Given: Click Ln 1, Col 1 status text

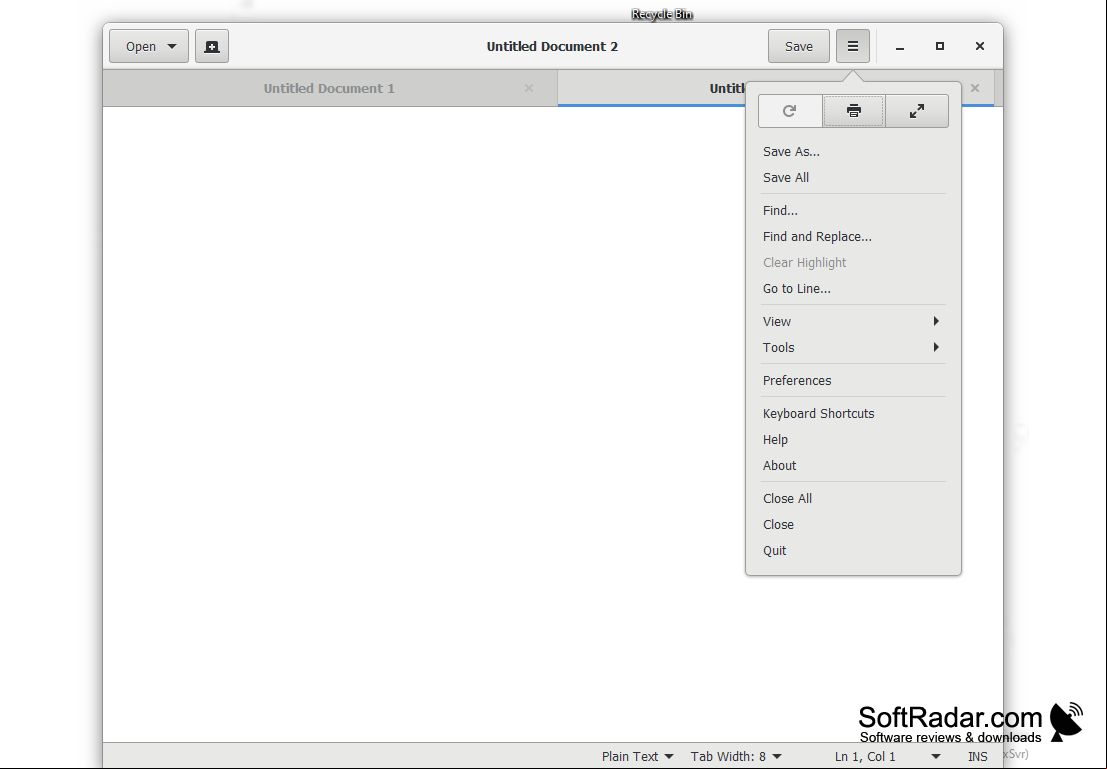Looking at the screenshot, I should pyautogui.click(x=865, y=756).
